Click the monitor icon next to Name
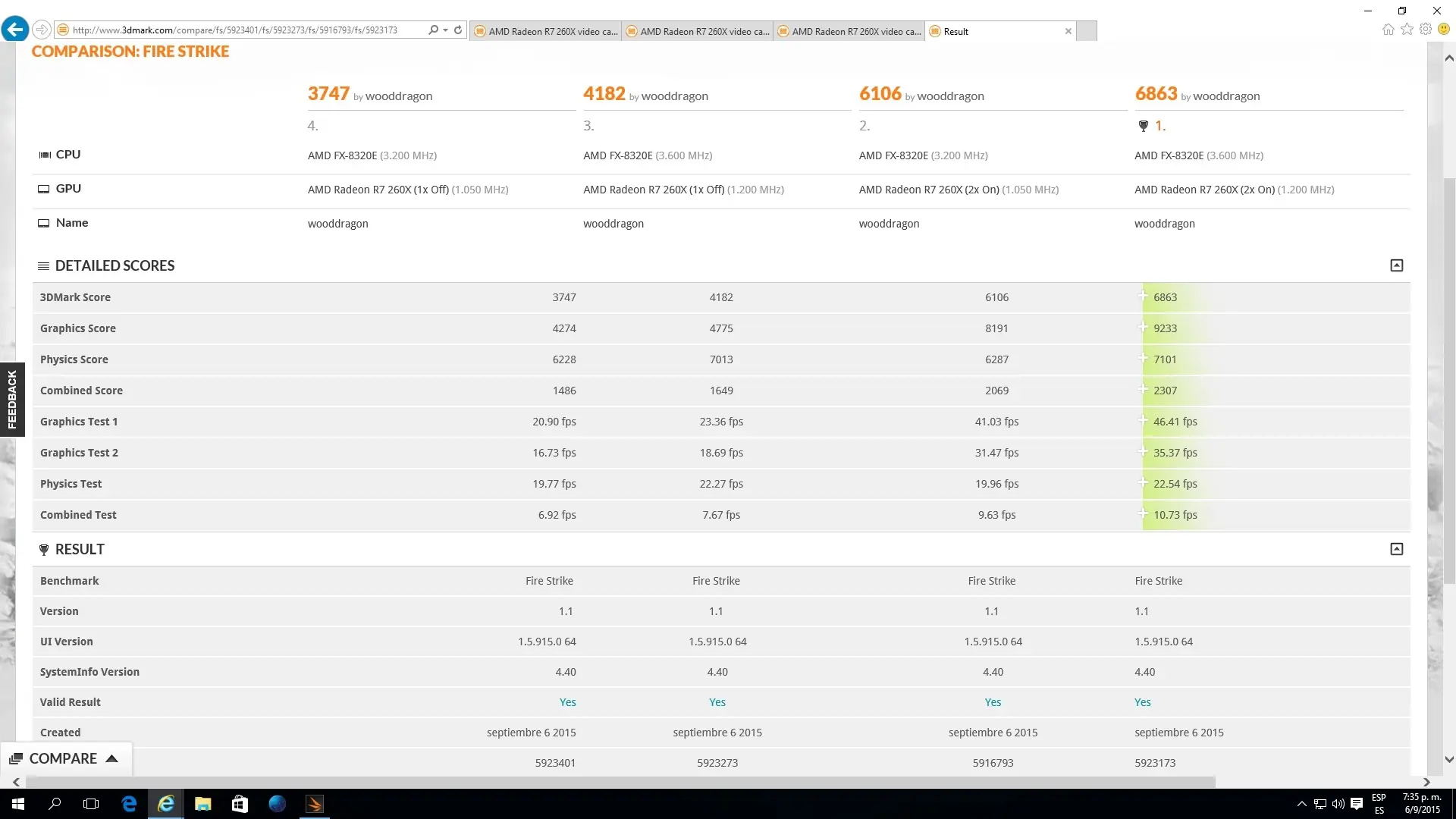The image size is (1456, 819). 44,223
